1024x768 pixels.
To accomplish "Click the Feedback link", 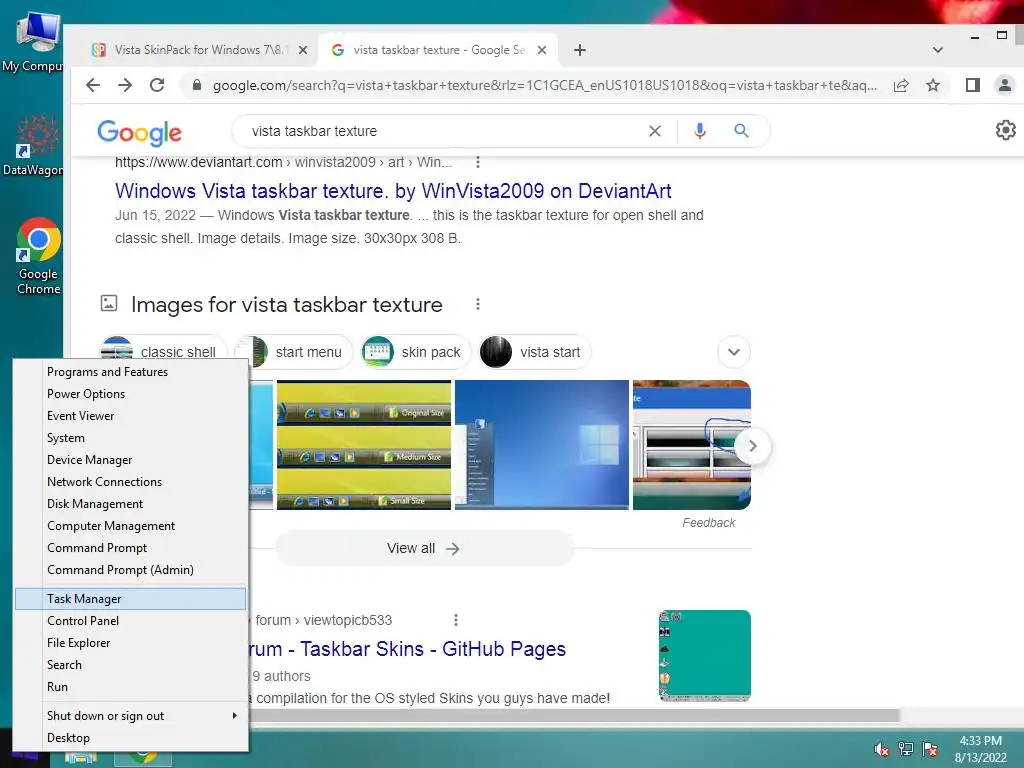I will click(709, 523).
